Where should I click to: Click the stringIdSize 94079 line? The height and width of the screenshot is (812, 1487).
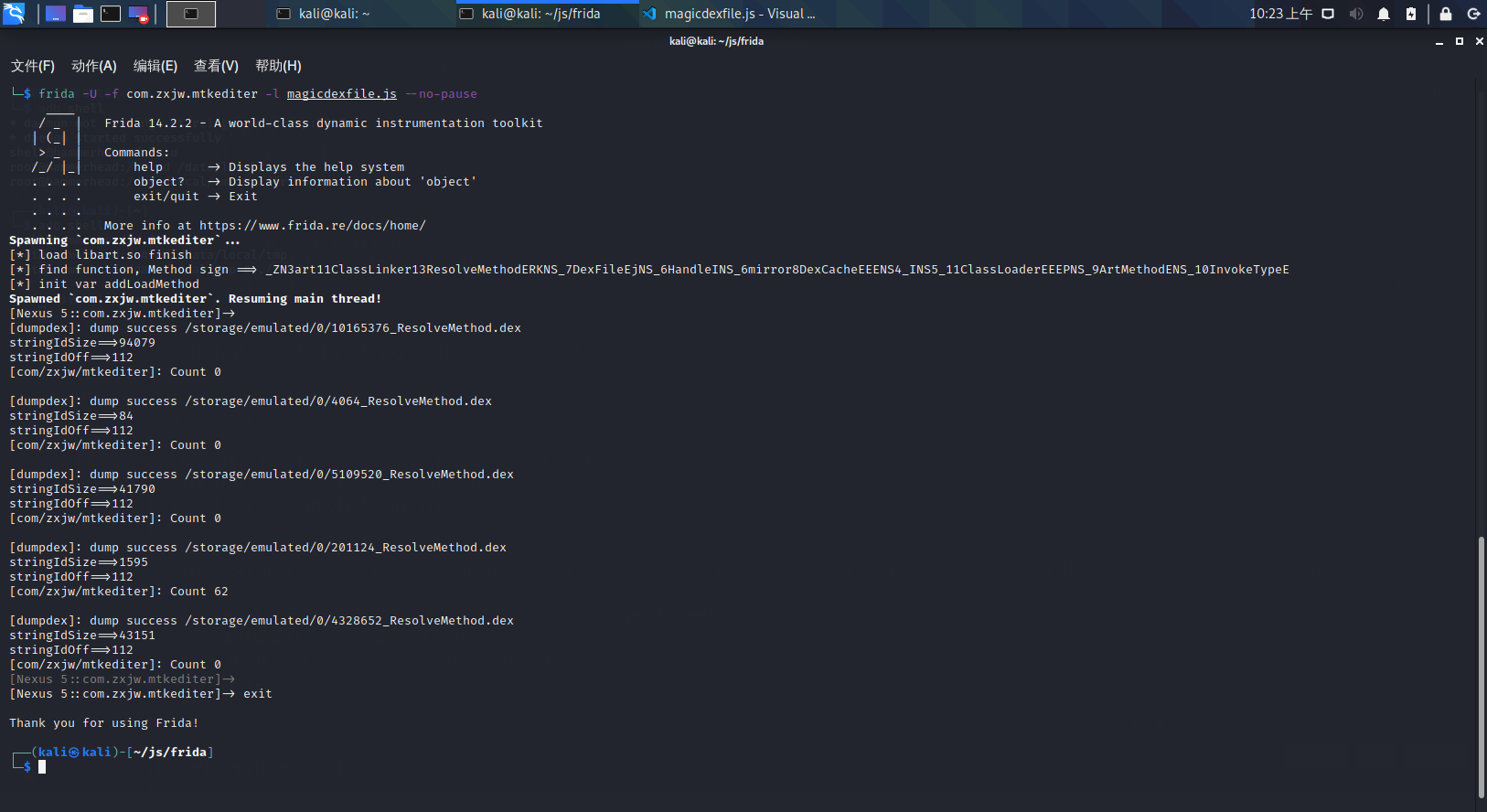coord(82,343)
